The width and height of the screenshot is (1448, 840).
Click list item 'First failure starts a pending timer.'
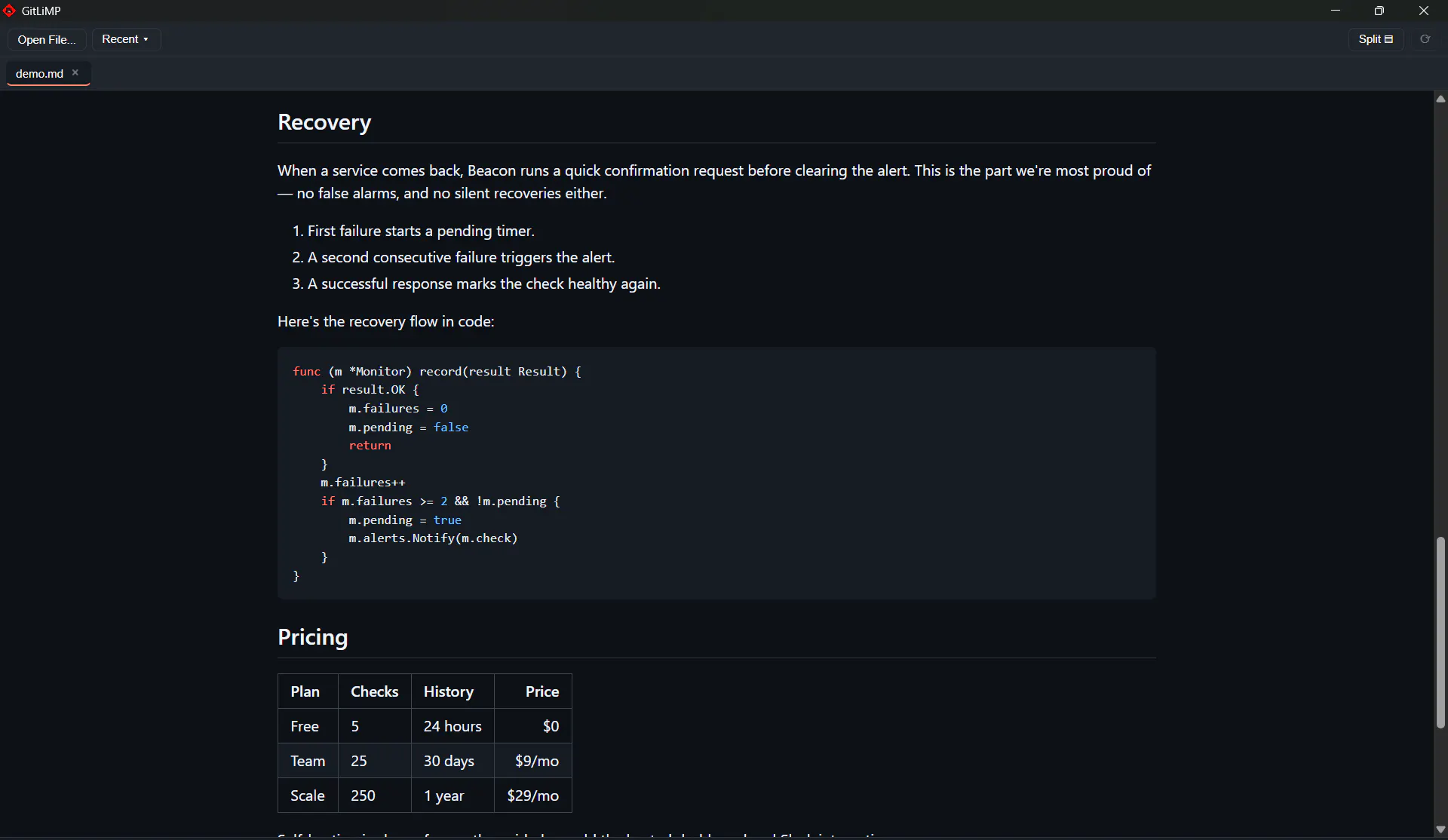421,231
